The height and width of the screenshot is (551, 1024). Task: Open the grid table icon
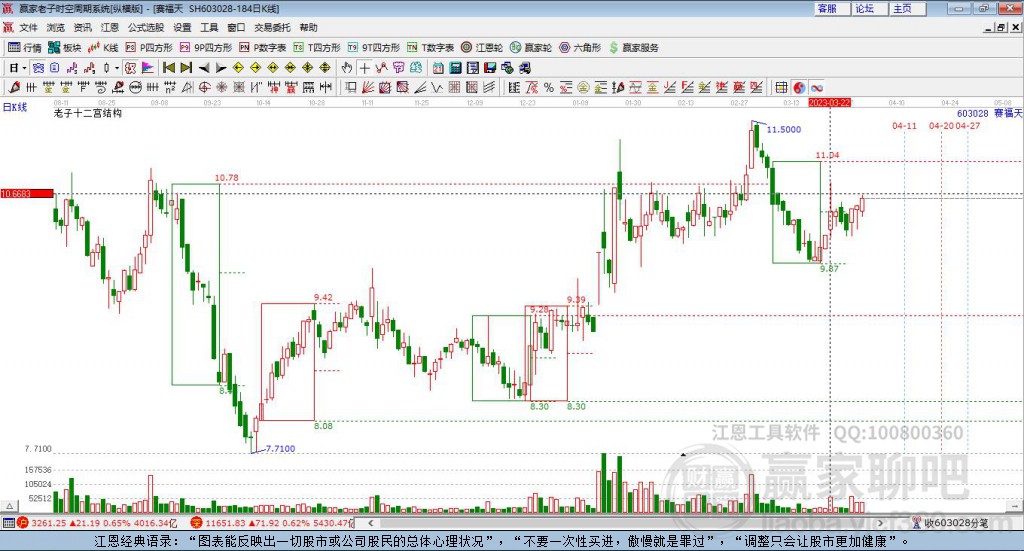781,87
